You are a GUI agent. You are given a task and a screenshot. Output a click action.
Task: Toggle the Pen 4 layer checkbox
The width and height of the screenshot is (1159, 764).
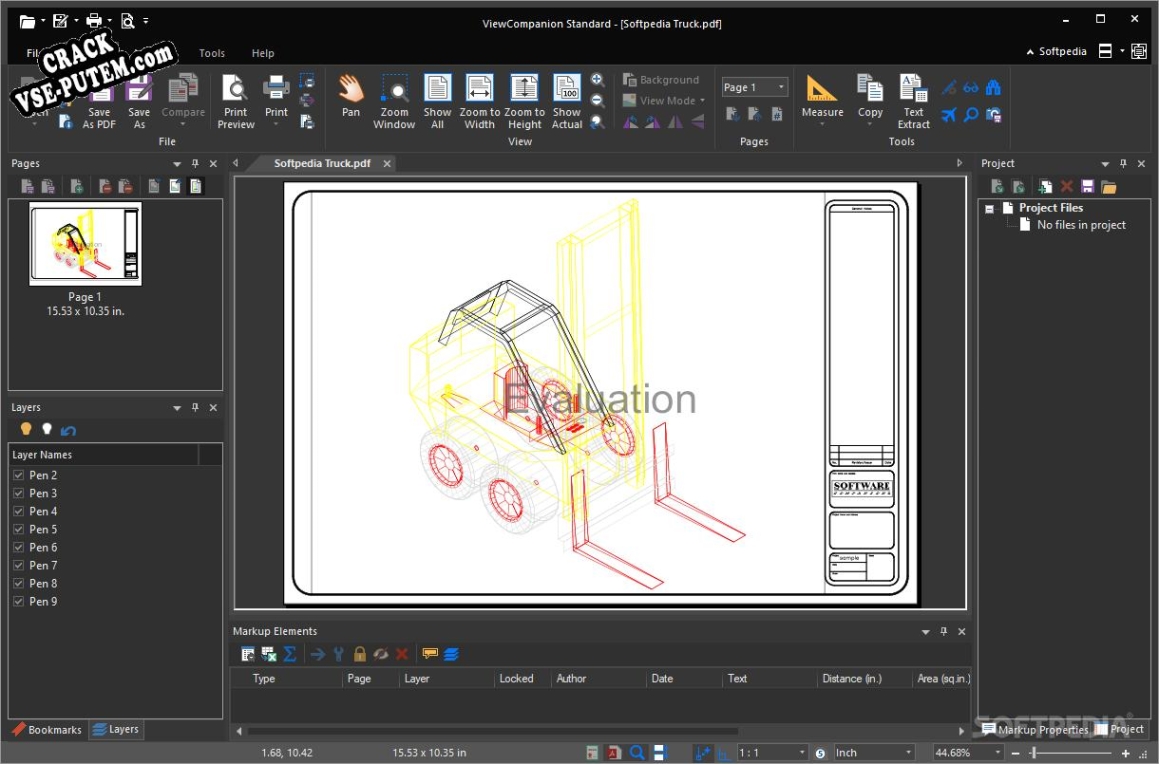[18, 511]
